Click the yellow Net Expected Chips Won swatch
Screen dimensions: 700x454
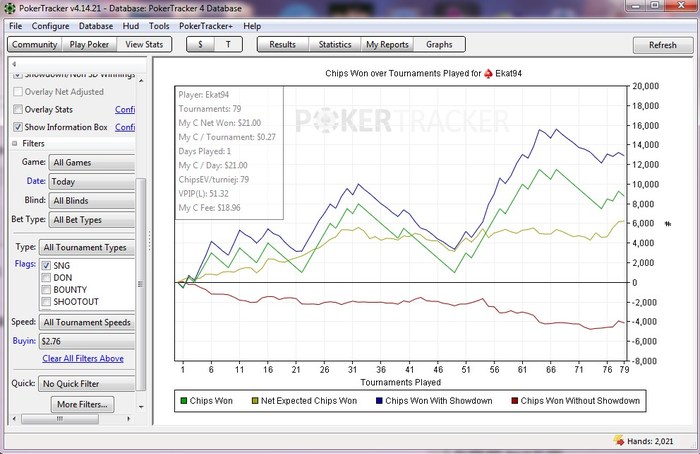255,401
